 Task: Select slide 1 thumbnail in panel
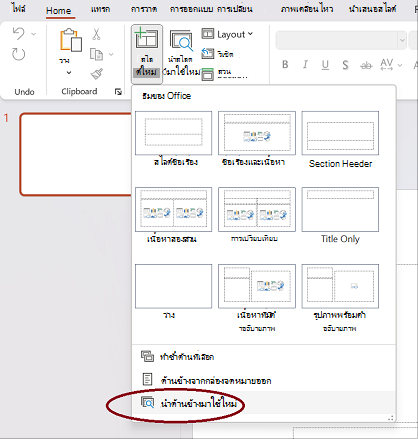(x=76, y=154)
